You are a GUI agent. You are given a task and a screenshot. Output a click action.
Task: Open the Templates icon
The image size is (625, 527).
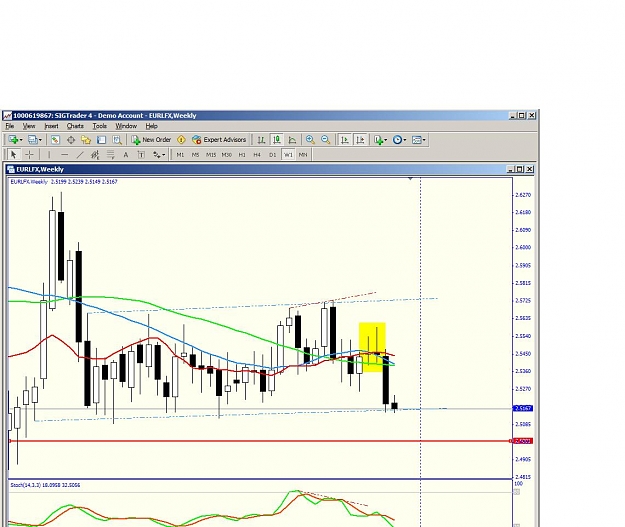pyautogui.click(x=417, y=140)
